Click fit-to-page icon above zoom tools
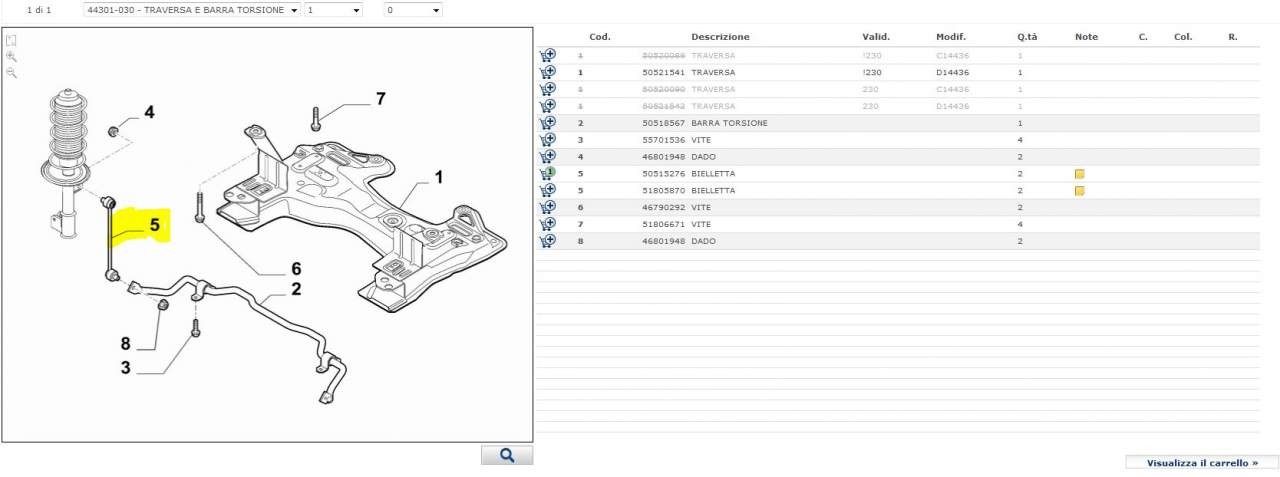The height and width of the screenshot is (477, 1280). click(x=11, y=41)
